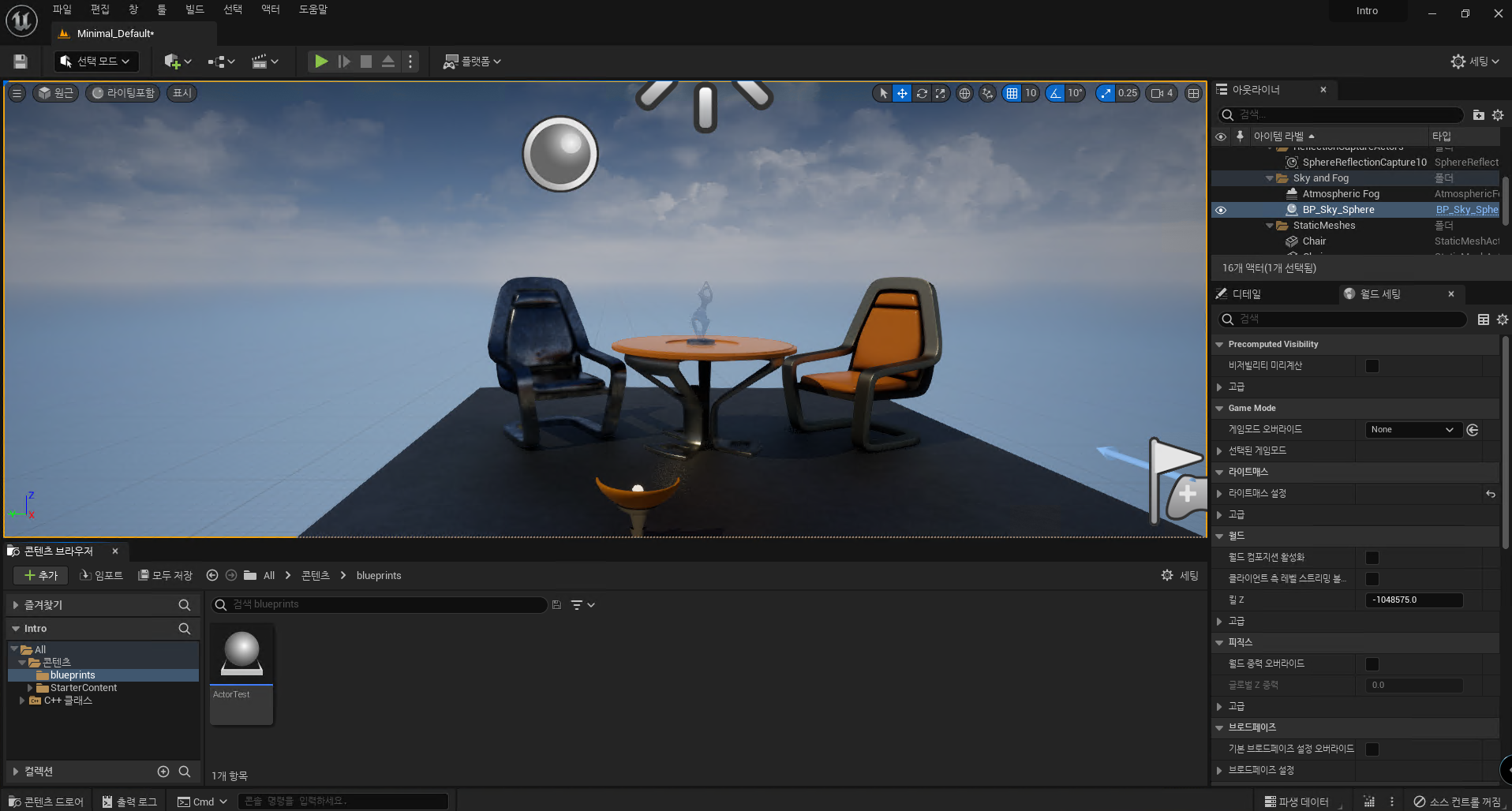Click the 임포트 import button
This screenshot has height=811, width=1512.
pyautogui.click(x=102, y=576)
